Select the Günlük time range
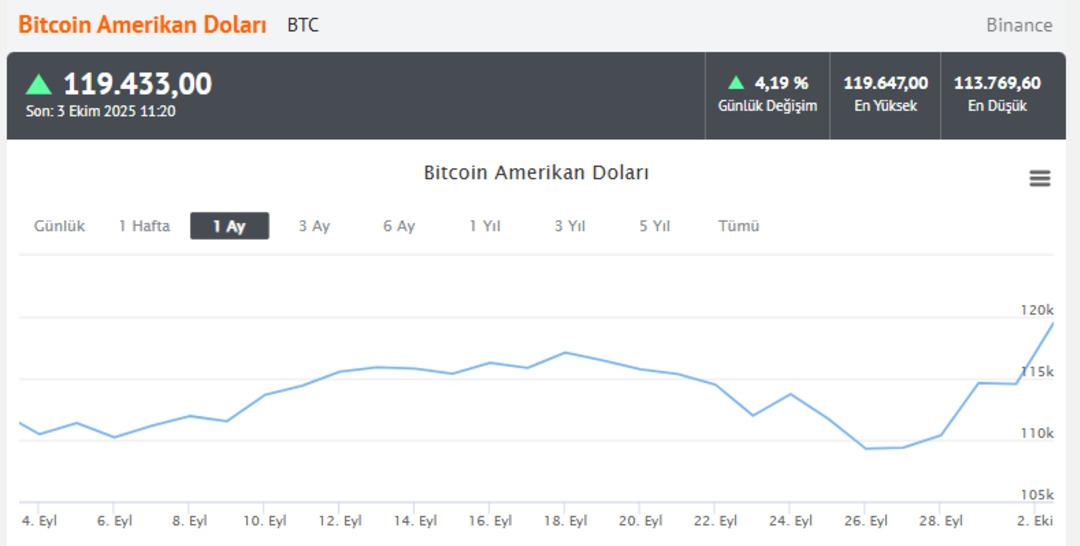This screenshot has width=1080, height=546. point(60,226)
